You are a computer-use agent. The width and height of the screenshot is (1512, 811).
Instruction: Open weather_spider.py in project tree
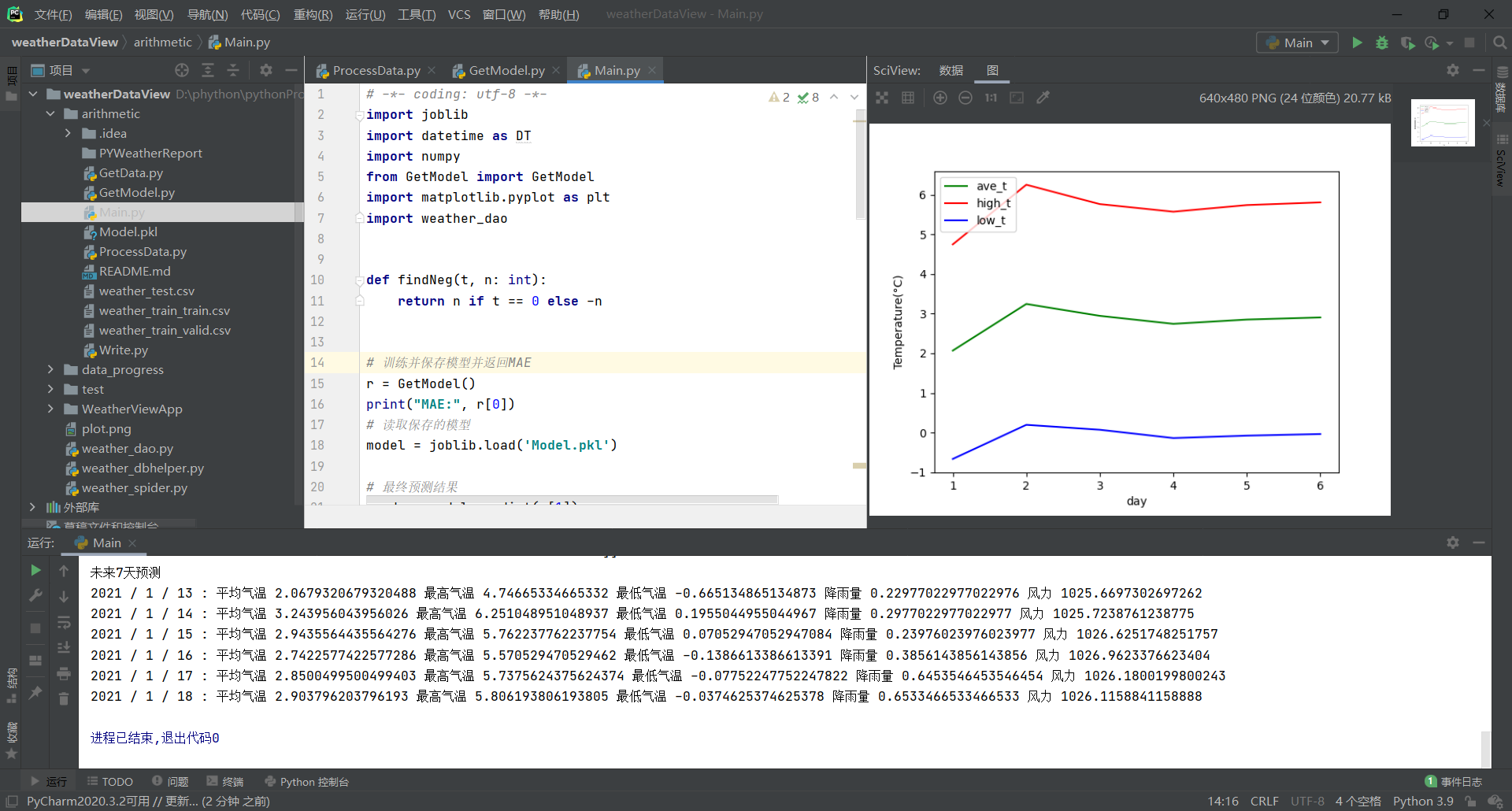pos(134,487)
